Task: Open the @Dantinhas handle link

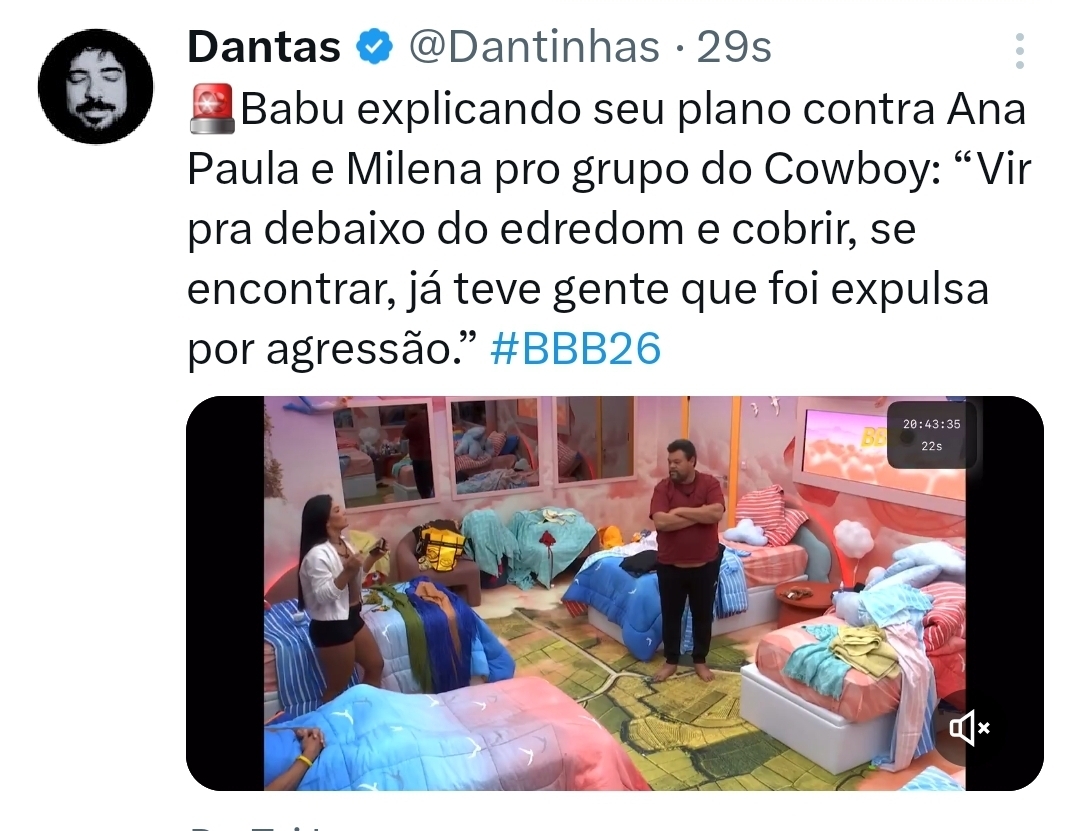Action: coord(534,48)
